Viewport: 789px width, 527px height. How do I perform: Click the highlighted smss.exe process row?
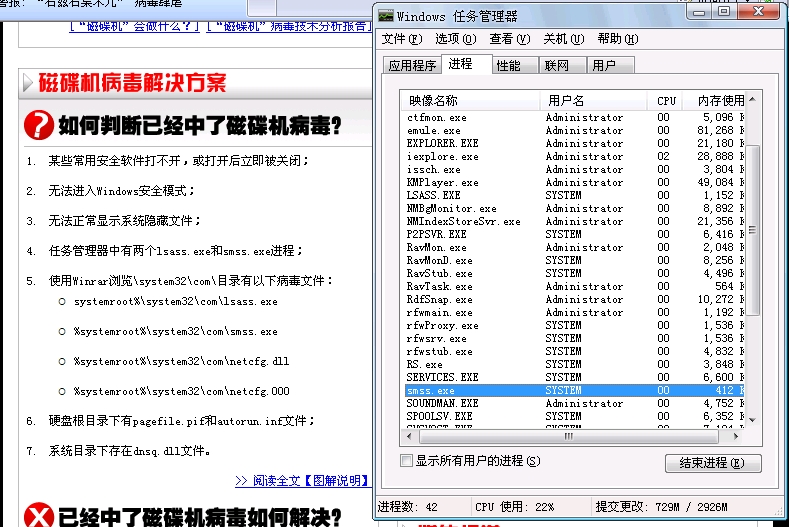click(574, 391)
